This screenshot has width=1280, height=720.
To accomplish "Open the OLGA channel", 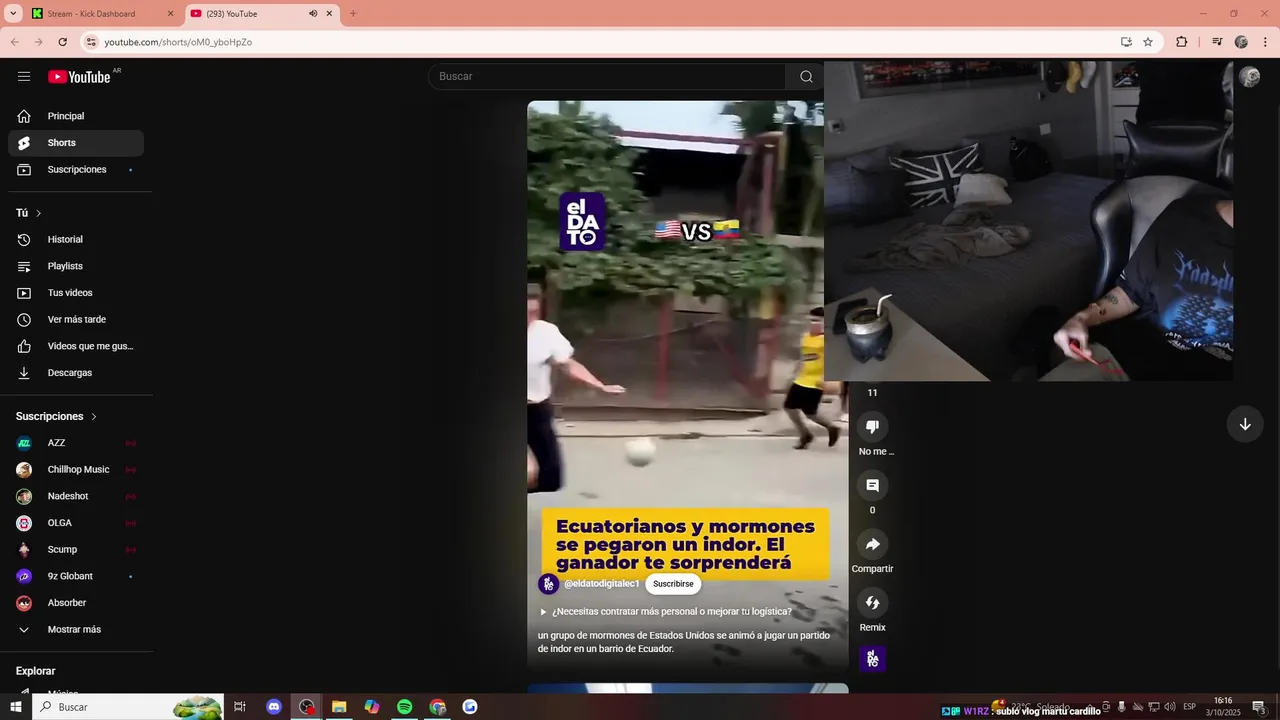I will click(x=76, y=523).
